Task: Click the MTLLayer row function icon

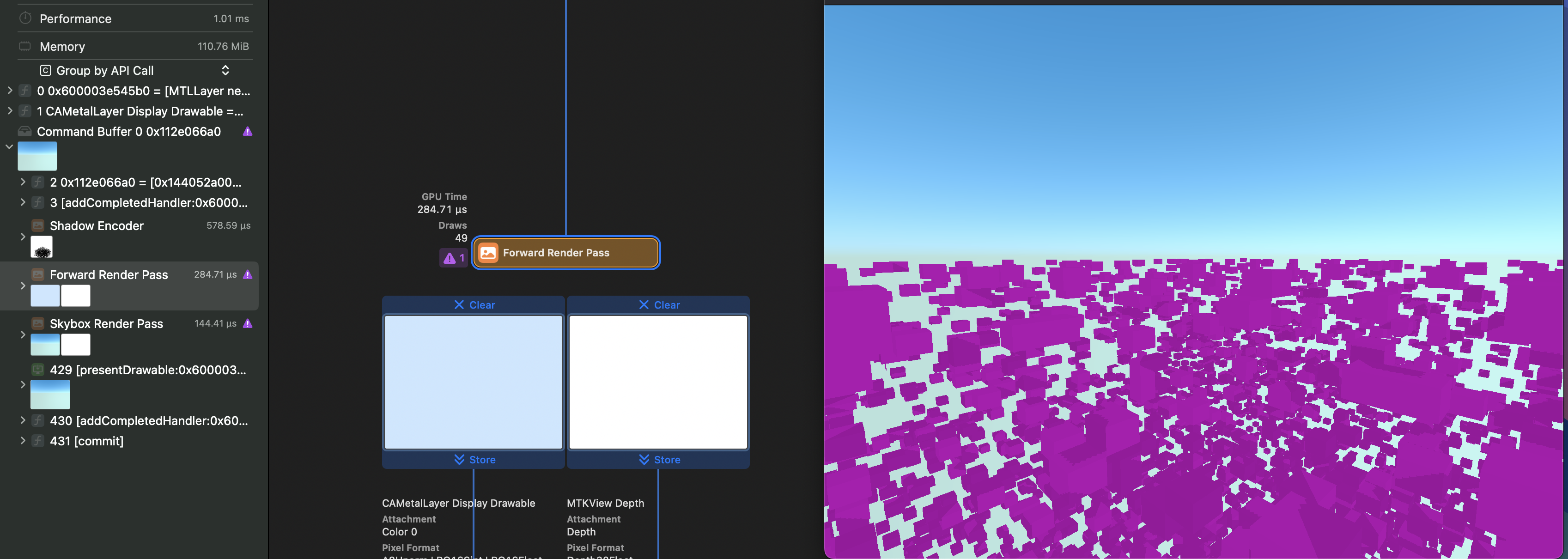Action: (x=25, y=91)
